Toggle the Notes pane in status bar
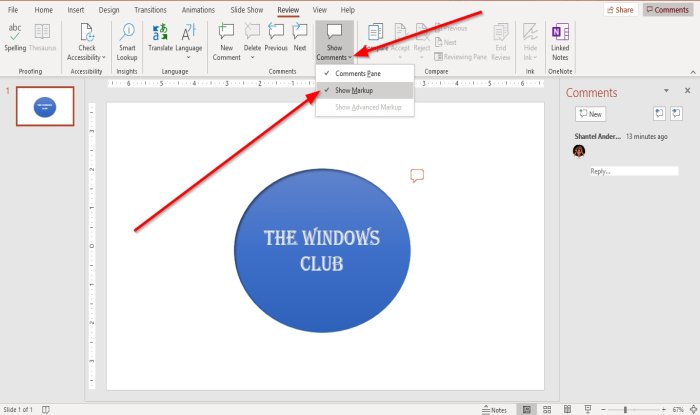The width and height of the screenshot is (700, 415). [x=494, y=410]
